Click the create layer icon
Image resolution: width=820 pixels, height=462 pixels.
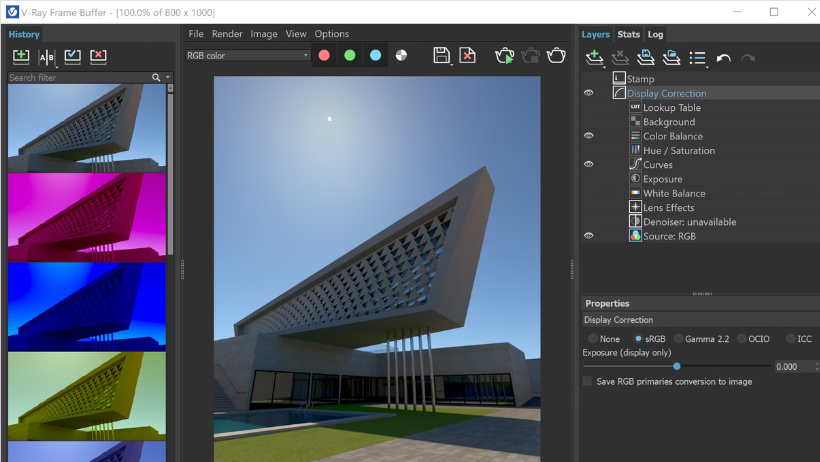[x=594, y=58]
